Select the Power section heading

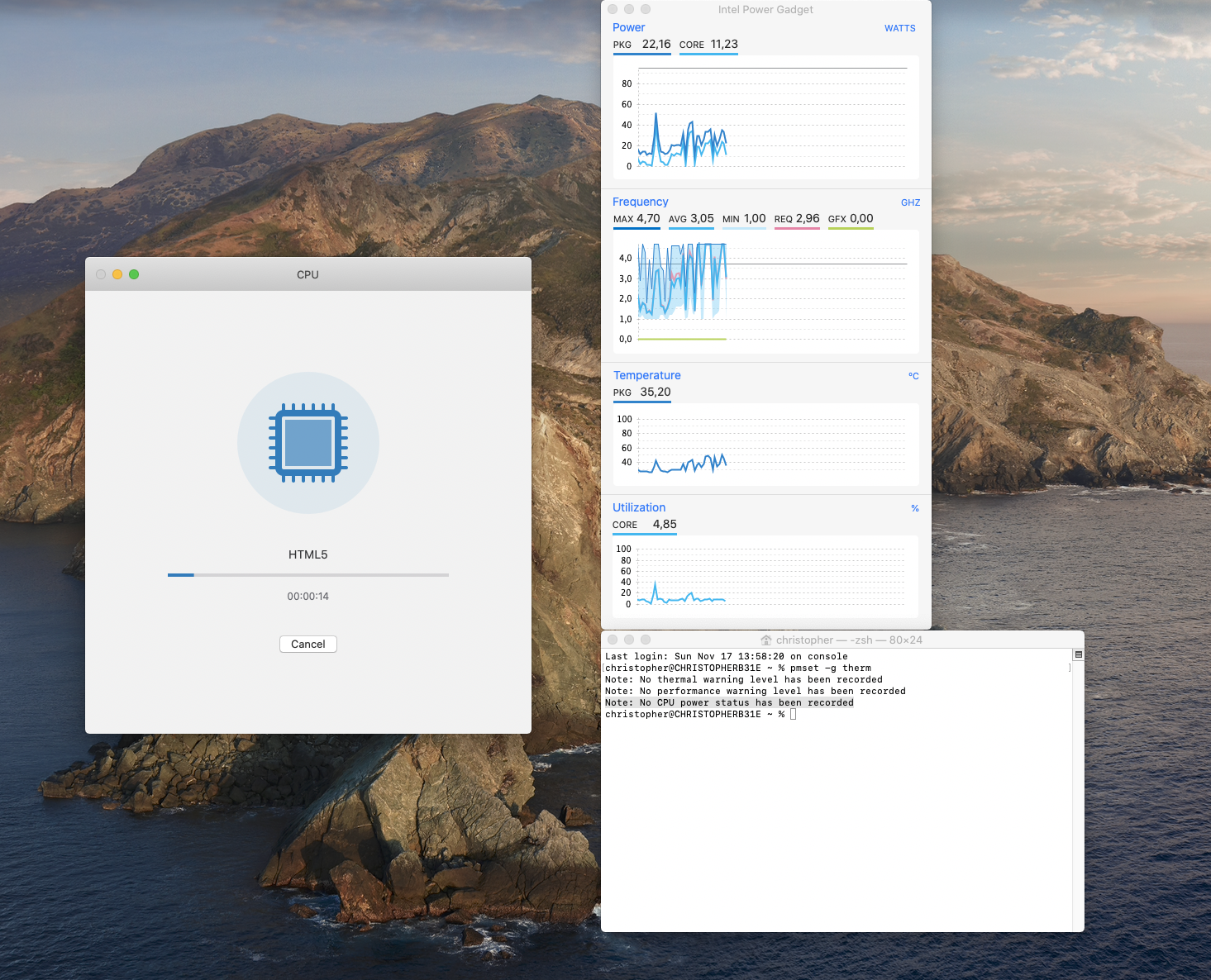(628, 27)
